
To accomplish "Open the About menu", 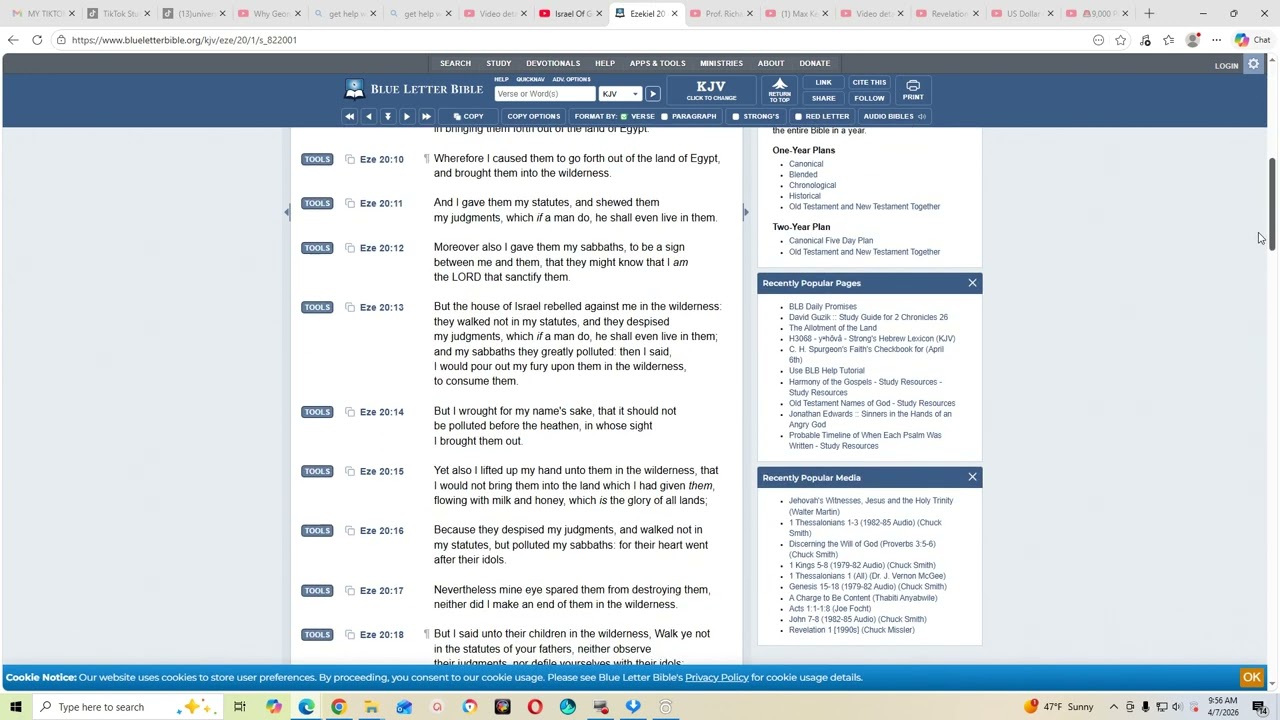I will [x=771, y=63].
